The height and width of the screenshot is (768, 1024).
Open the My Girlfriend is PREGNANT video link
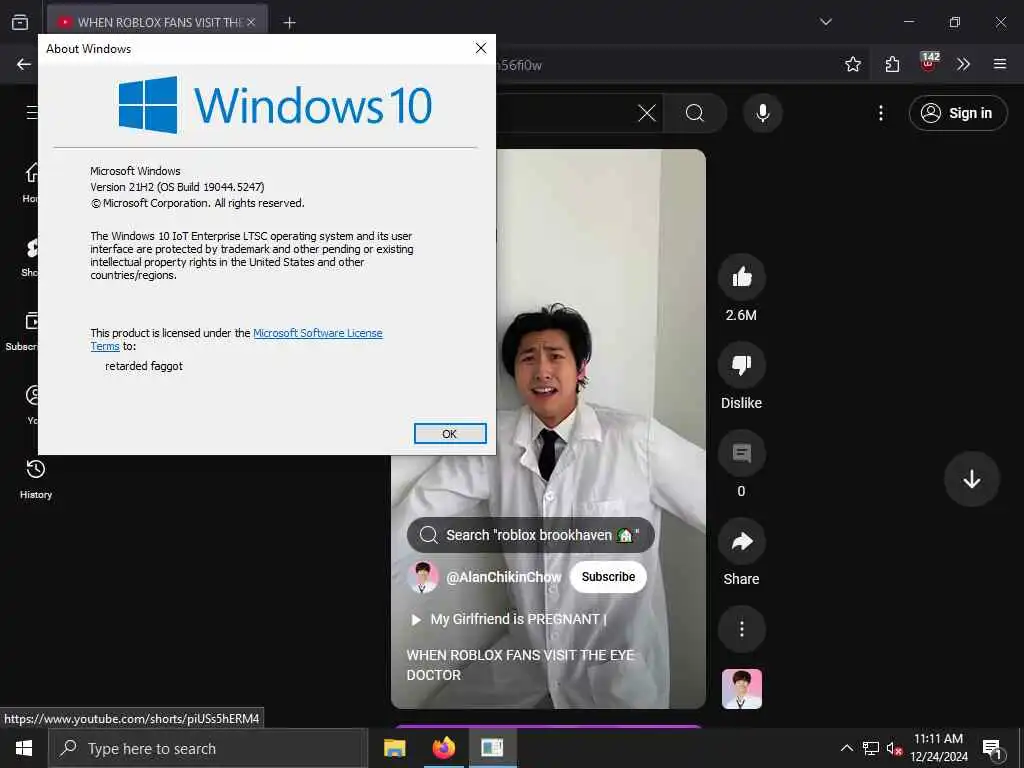click(509, 619)
